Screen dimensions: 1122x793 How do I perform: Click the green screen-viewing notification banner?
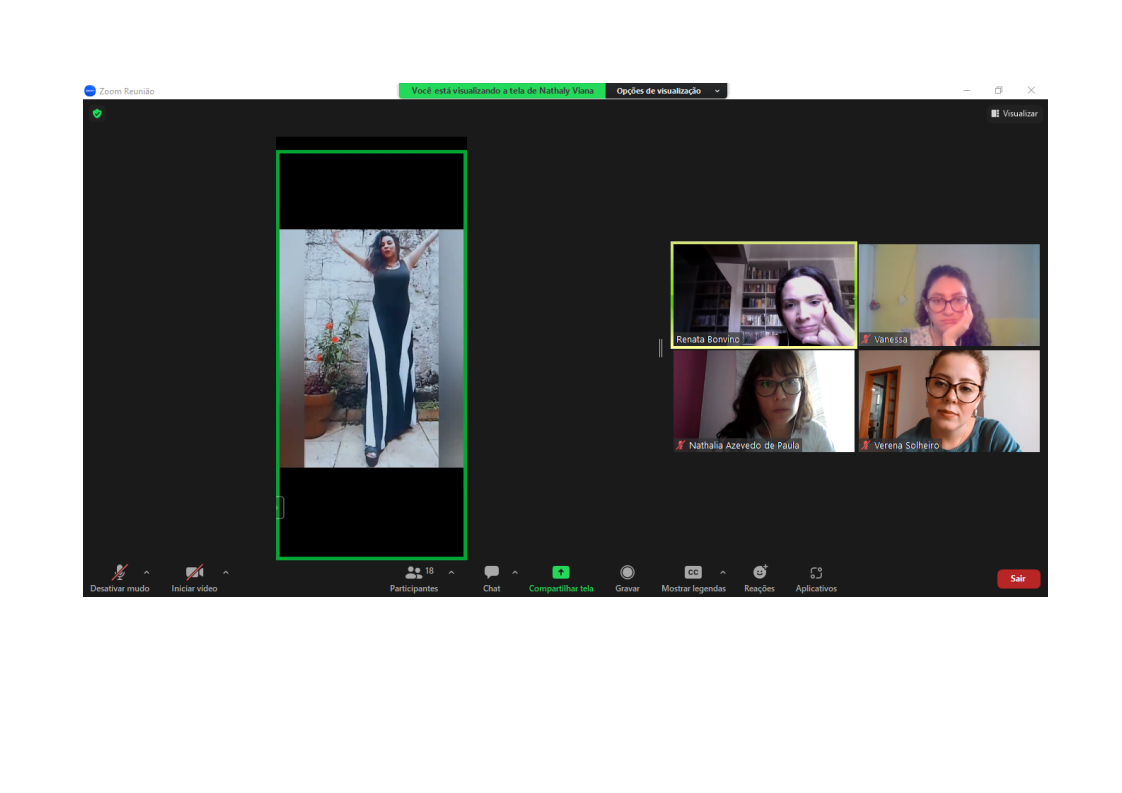point(502,91)
